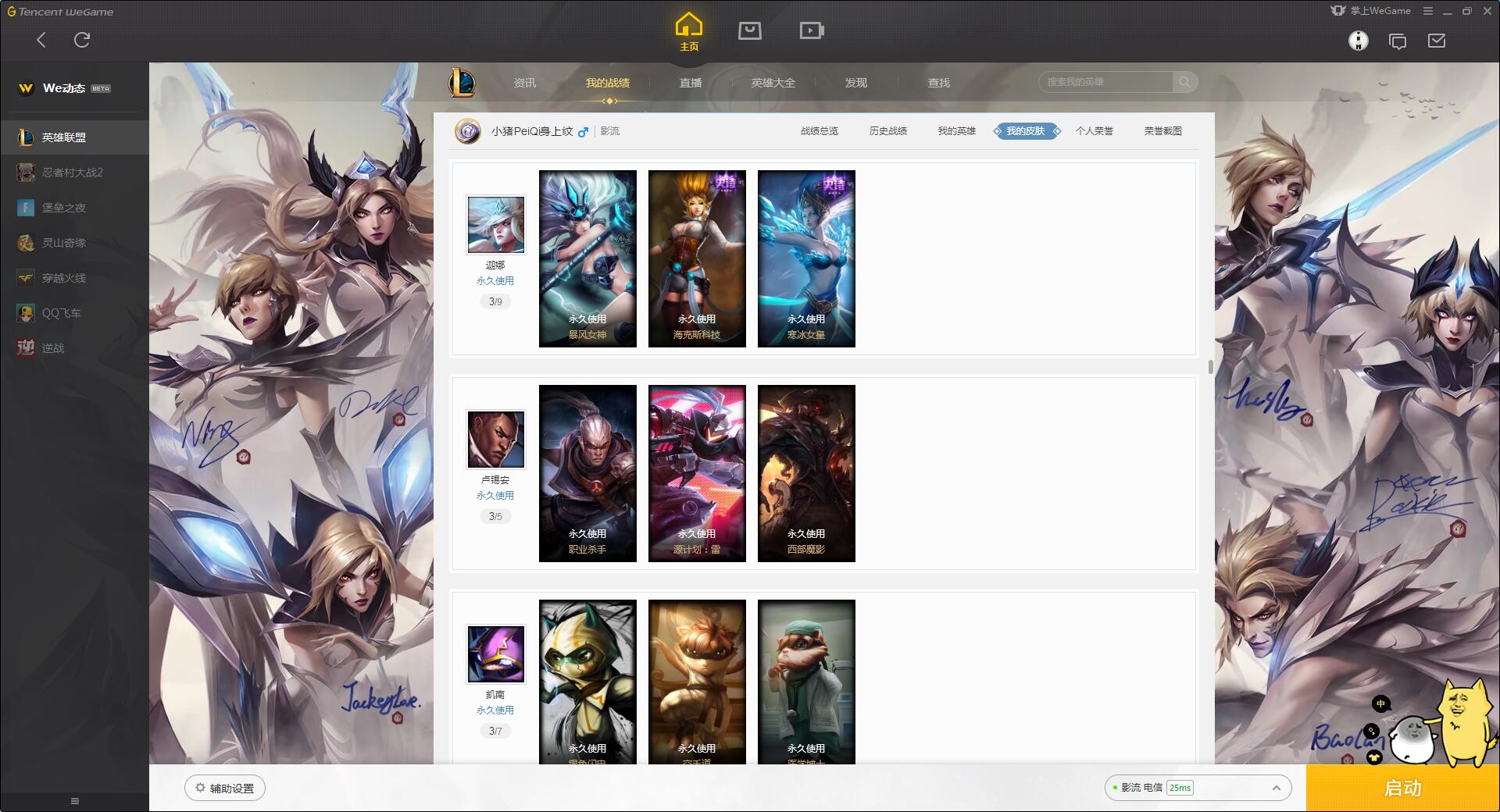The height and width of the screenshot is (812, 1500).
Task: Click the 3/7 skin count badge
Action: click(x=495, y=731)
